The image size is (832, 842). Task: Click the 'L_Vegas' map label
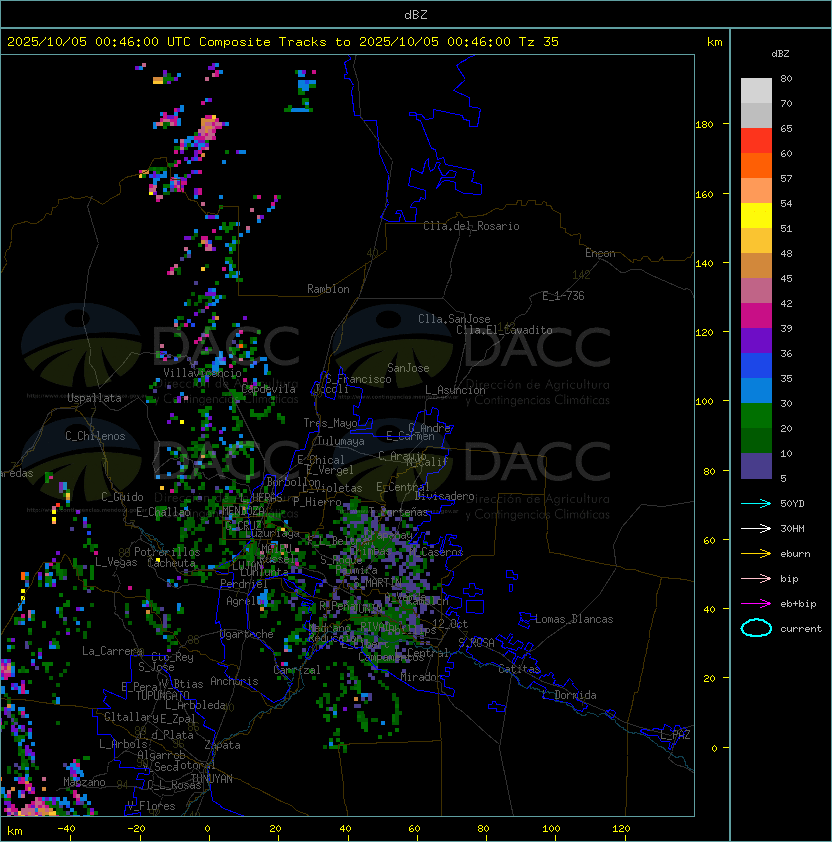pos(116,562)
